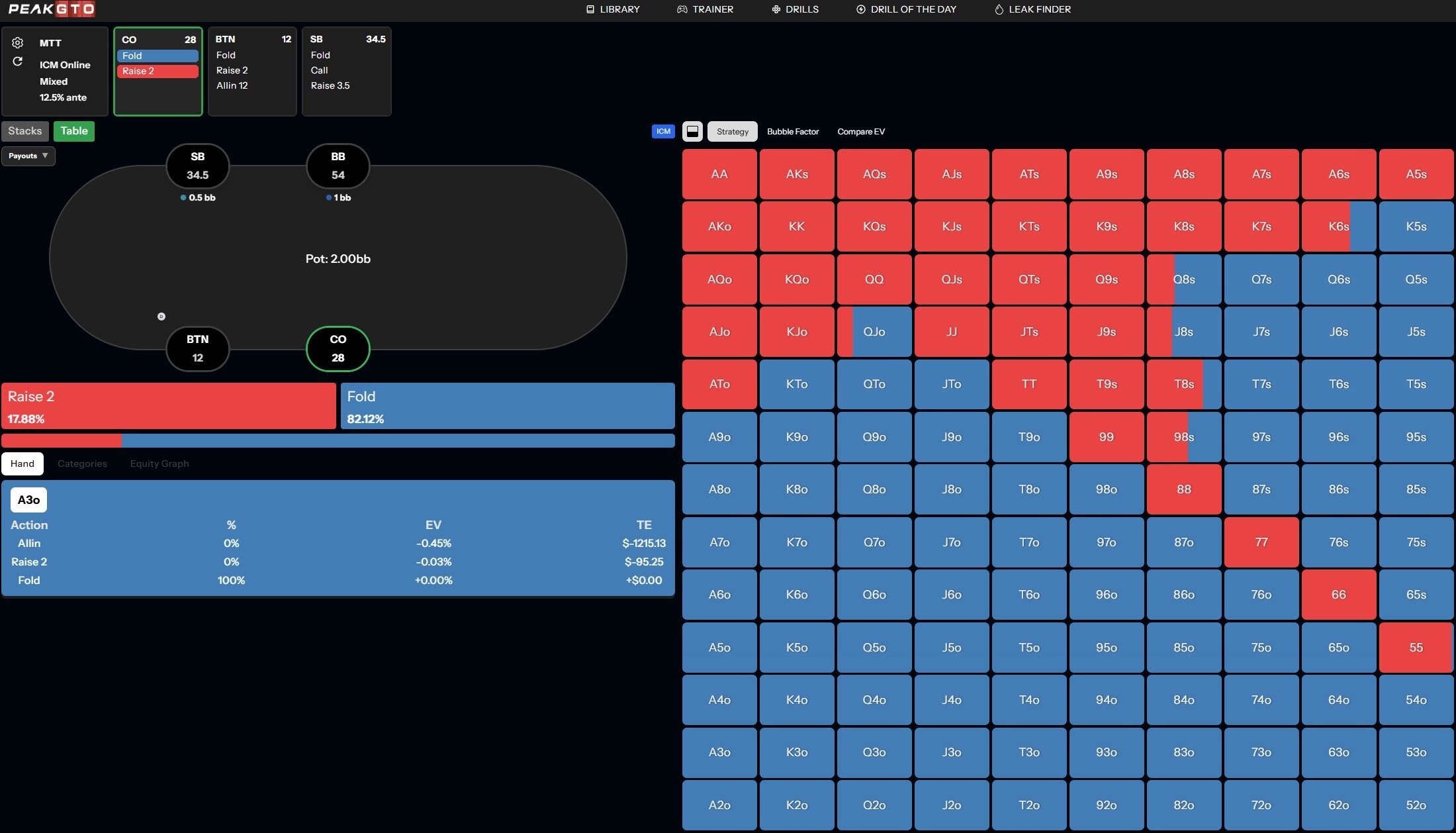This screenshot has height=833, width=1456.
Task: Toggle the Strategy display mode
Action: click(731, 131)
